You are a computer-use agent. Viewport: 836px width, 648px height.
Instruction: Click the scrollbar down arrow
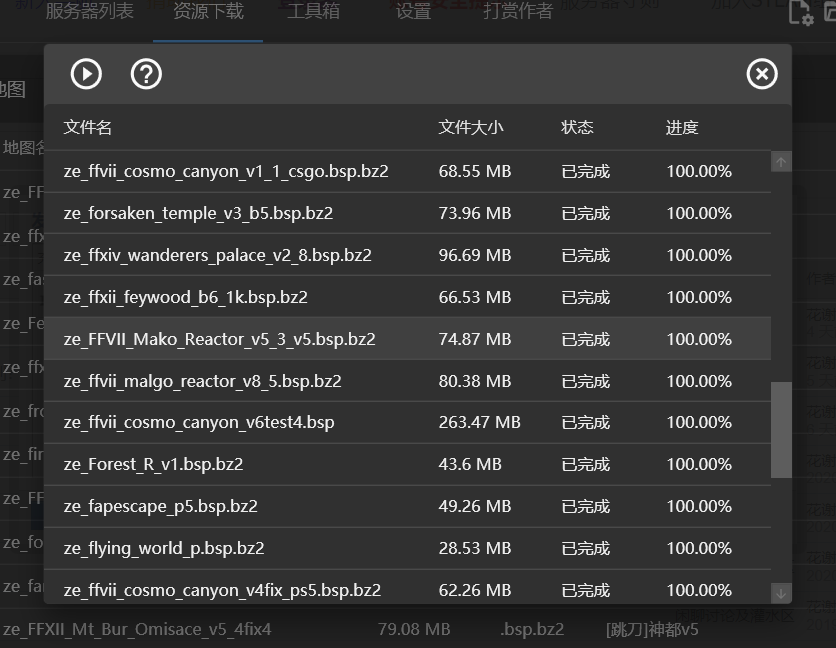[x=781, y=593]
